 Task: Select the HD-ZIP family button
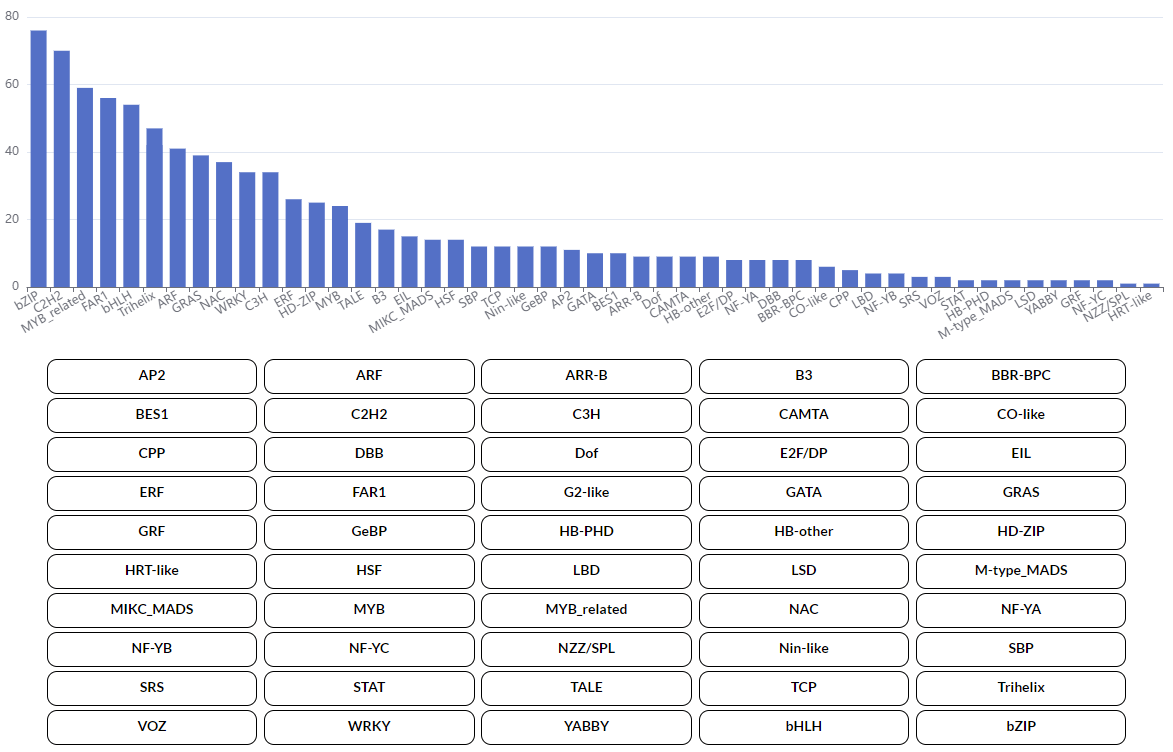[1020, 531]
